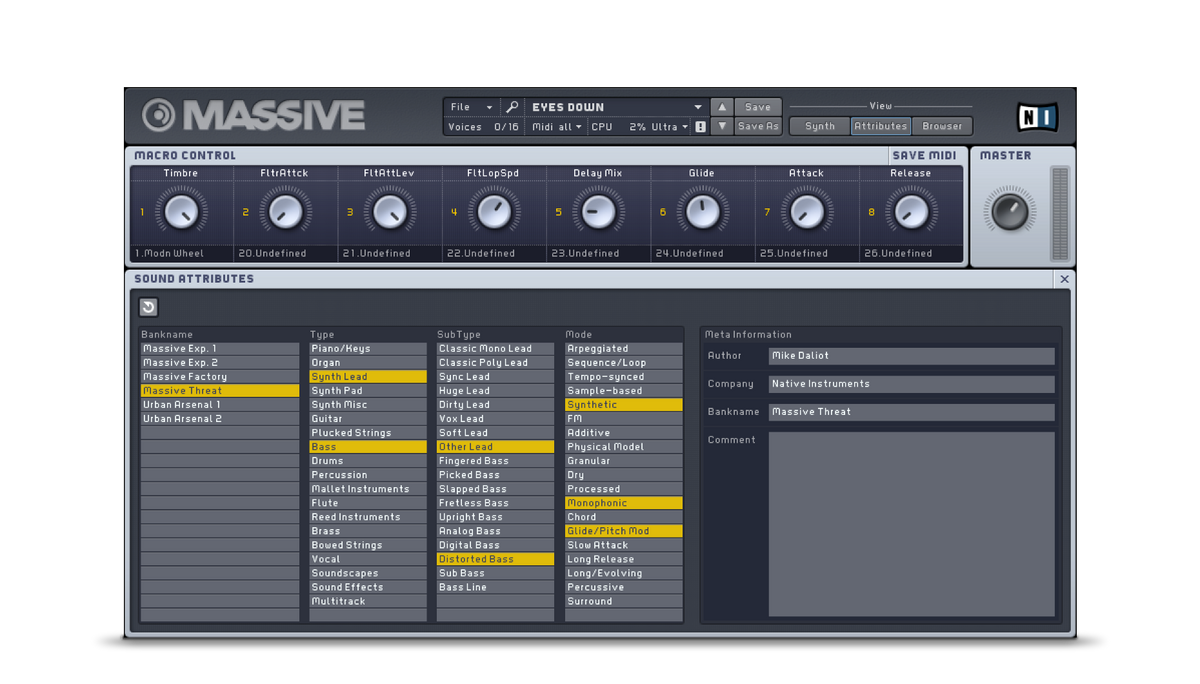The image size is (1200, 684).
Task: Select Surround mode
Action: point(624,601)
